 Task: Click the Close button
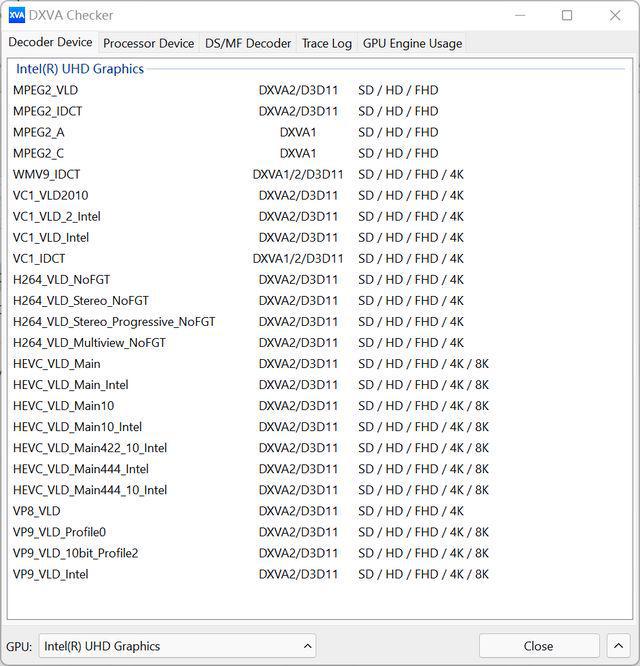(539, 646)
